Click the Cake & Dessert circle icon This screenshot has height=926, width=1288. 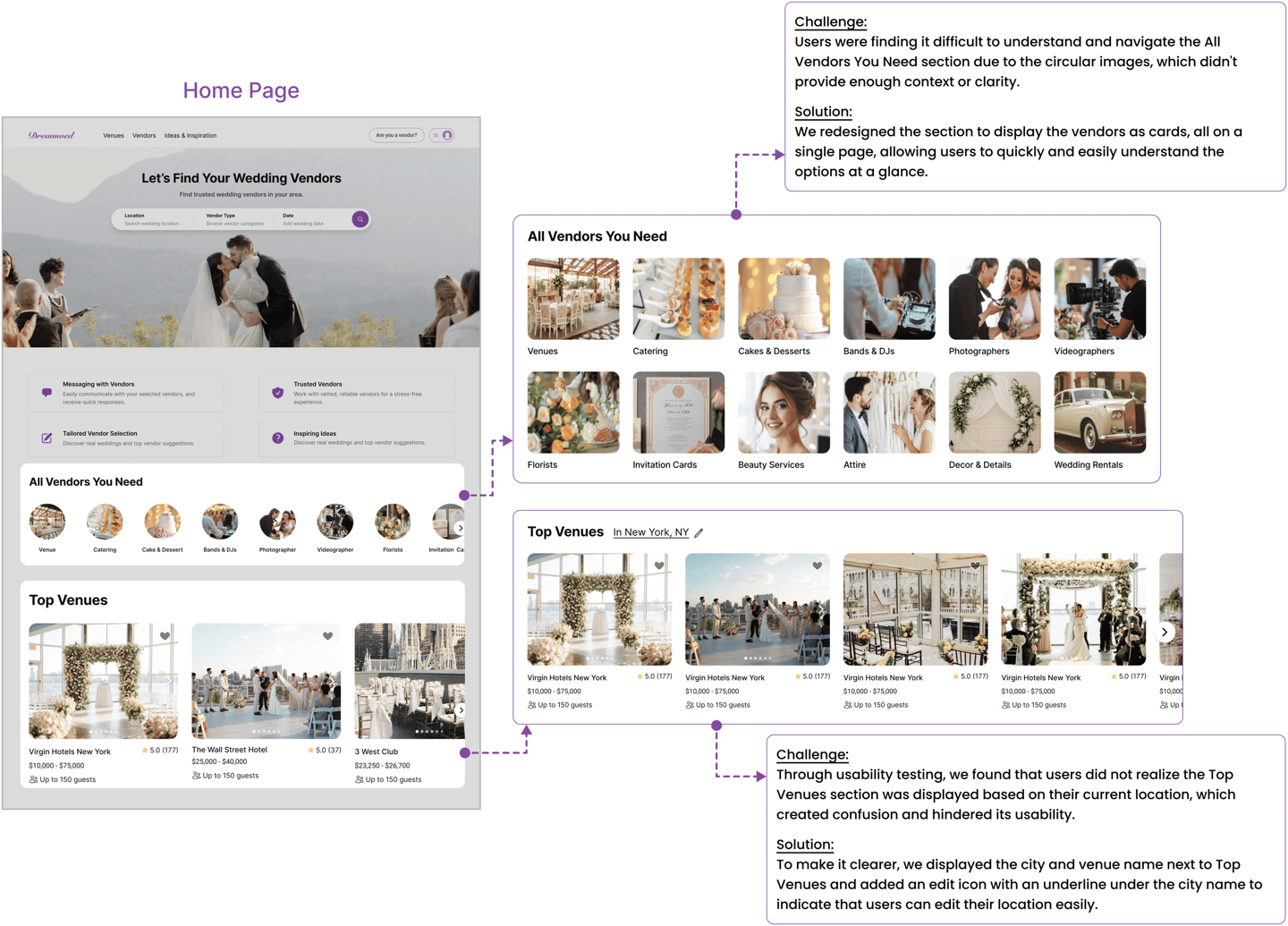pos(163,522)
